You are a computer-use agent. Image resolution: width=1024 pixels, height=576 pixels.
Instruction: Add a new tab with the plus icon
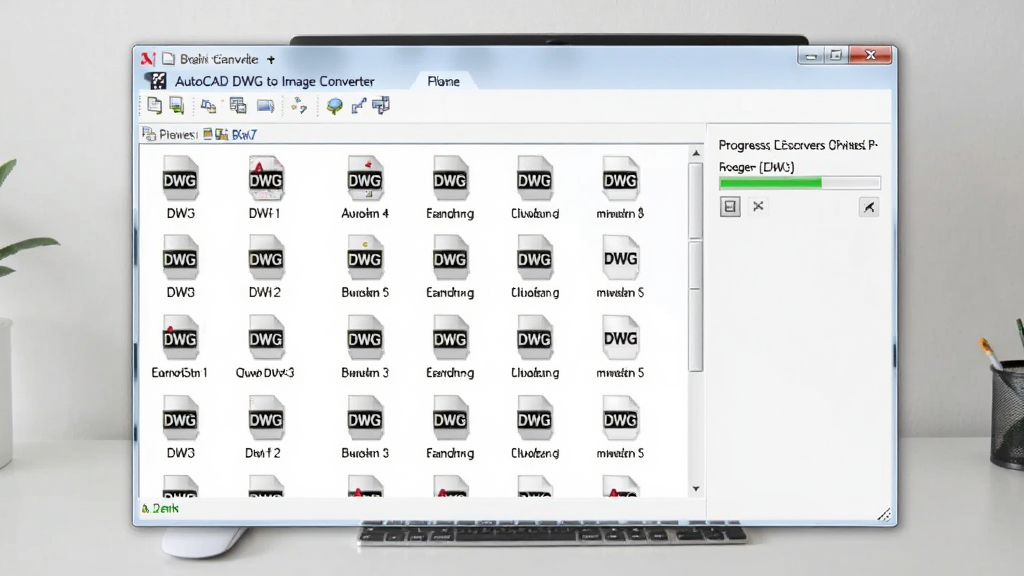click(270, 59)
